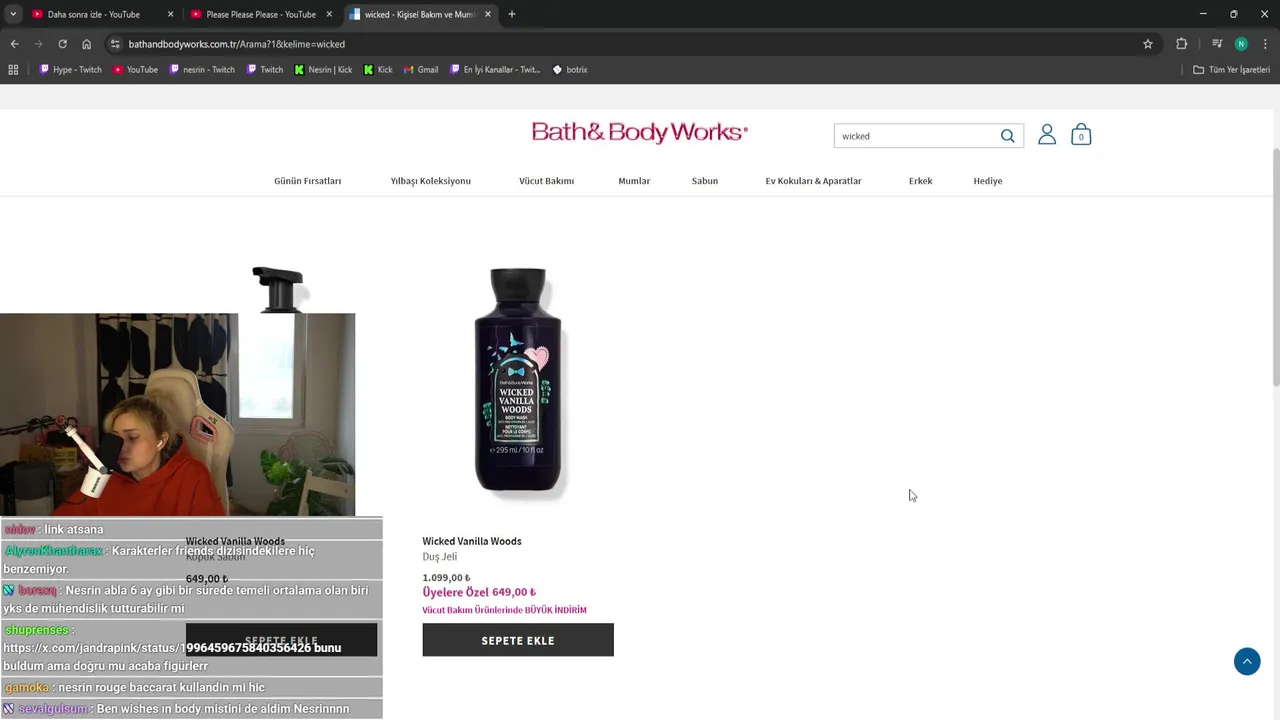
Task: Open the plain 'Kick' bookmark
Action: pyautogui.click(x=378, y=70)
